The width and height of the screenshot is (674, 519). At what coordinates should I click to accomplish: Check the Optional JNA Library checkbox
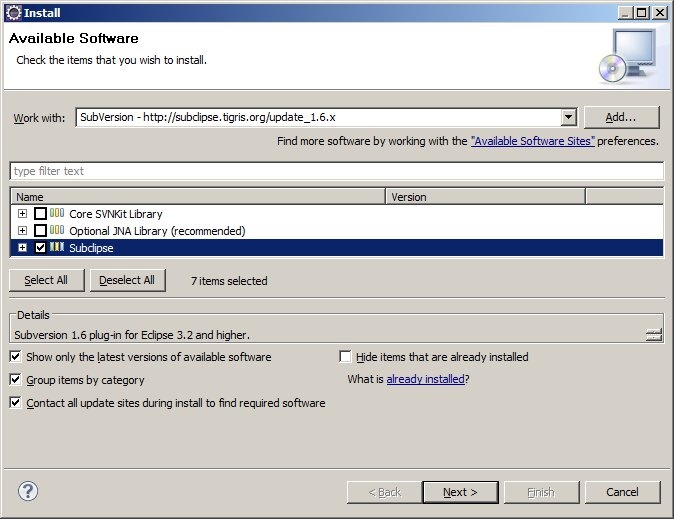tap(40, 231)
